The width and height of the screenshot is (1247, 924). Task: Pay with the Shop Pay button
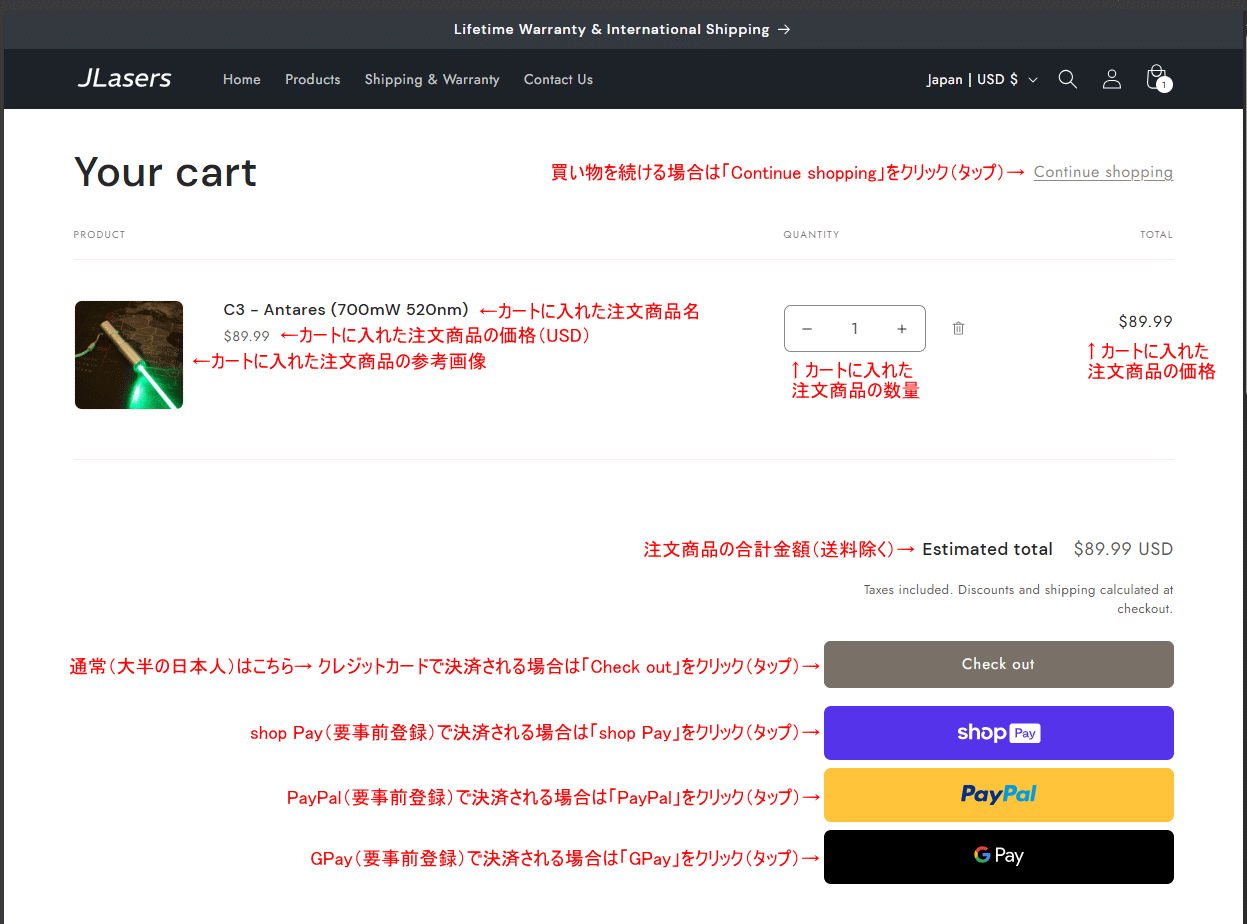[998, 733]
